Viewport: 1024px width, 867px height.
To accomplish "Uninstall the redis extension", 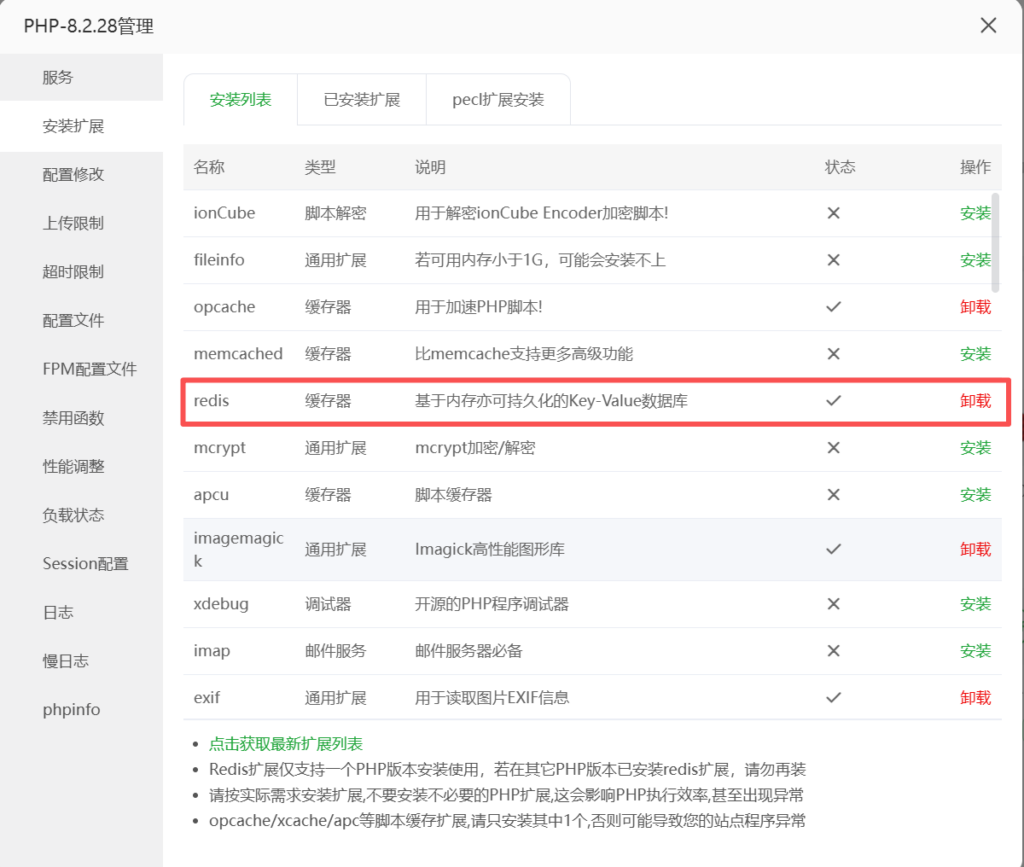I will 975,400.
